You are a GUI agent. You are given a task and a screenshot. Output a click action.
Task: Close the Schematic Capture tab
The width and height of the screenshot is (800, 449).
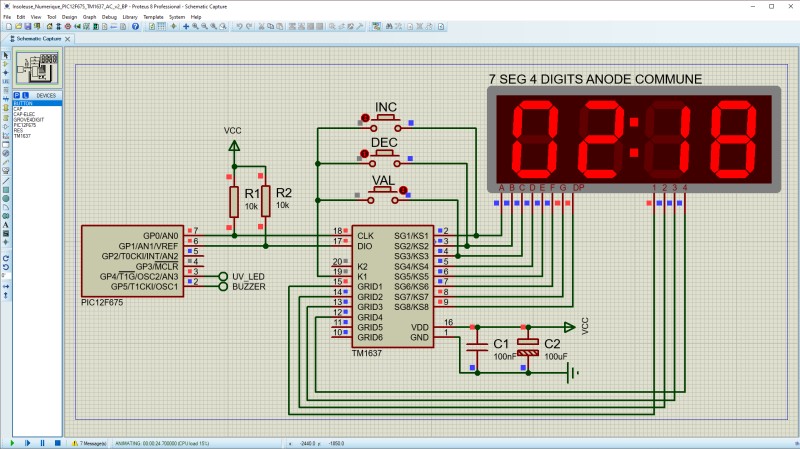(67, 39)
